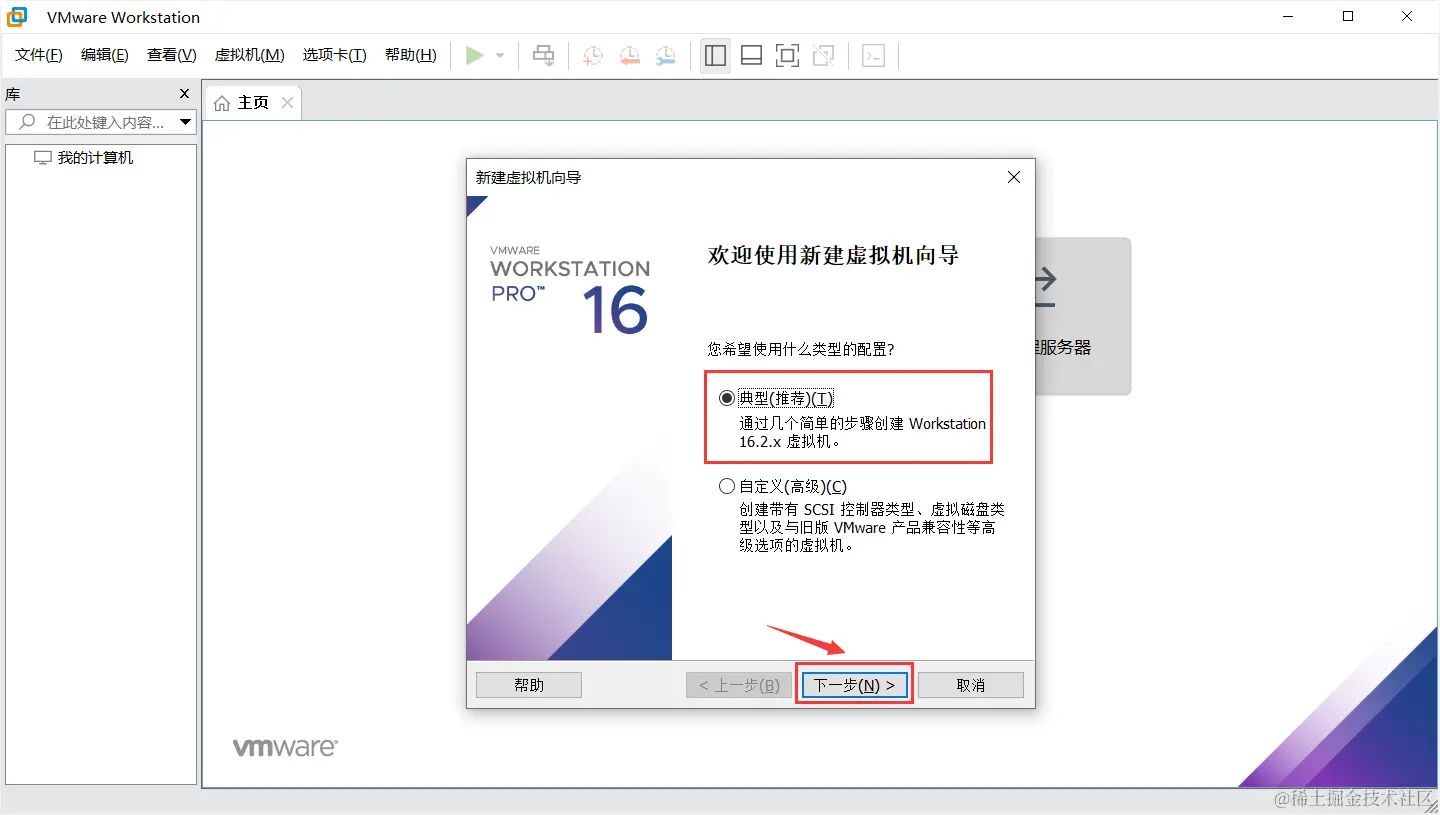Image resolution: width=1440 pixels, height=815 pixels.
Task: Choose 自定义(高级) configuration option
Action: [x=726, y=486]
